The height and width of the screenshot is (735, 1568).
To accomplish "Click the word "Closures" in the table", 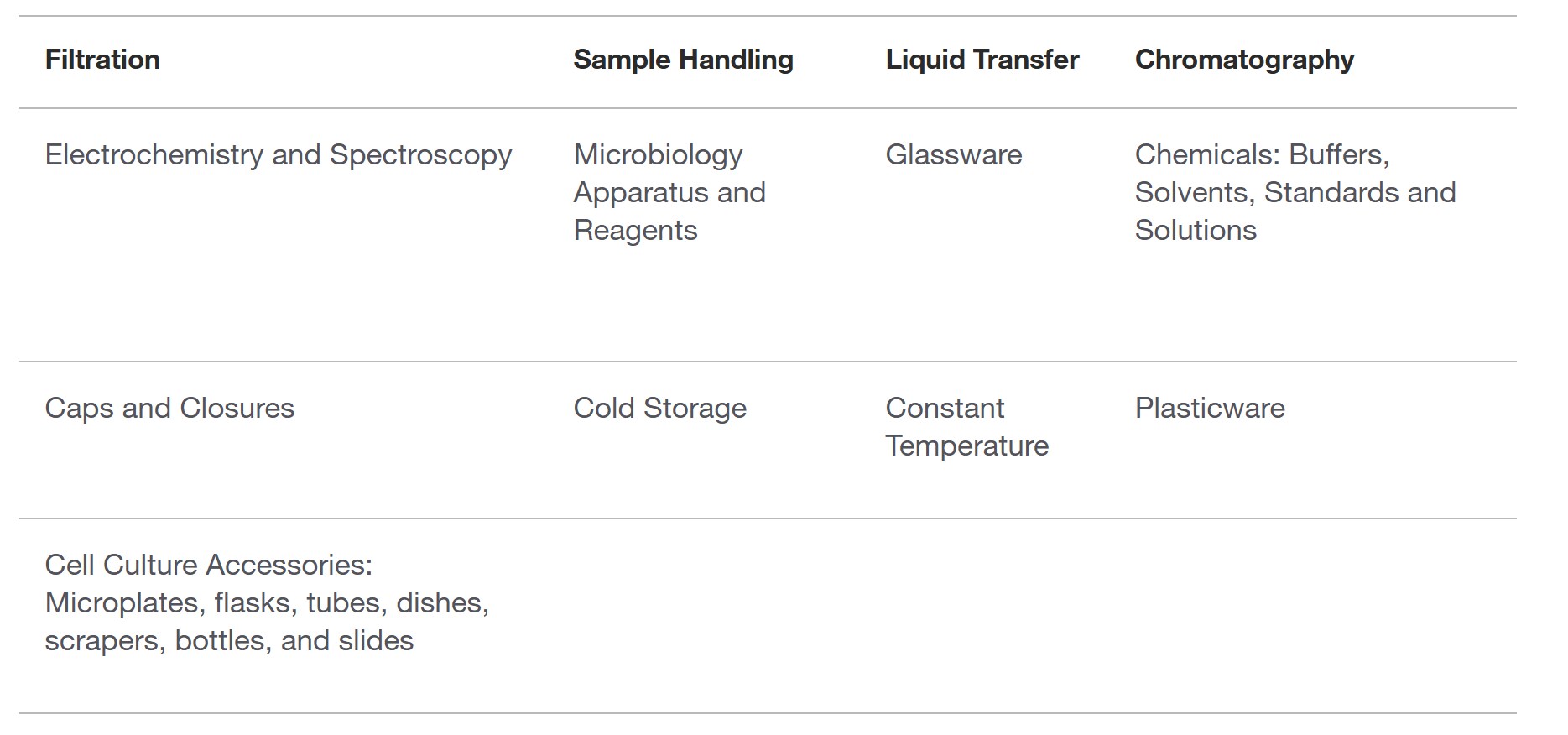I will coord(237,409).
